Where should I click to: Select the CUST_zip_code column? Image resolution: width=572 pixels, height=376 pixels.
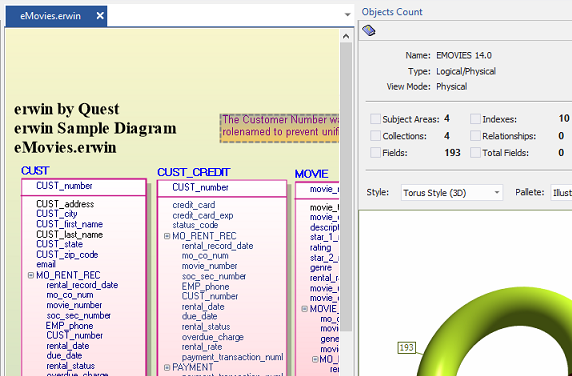click(67, 255)
